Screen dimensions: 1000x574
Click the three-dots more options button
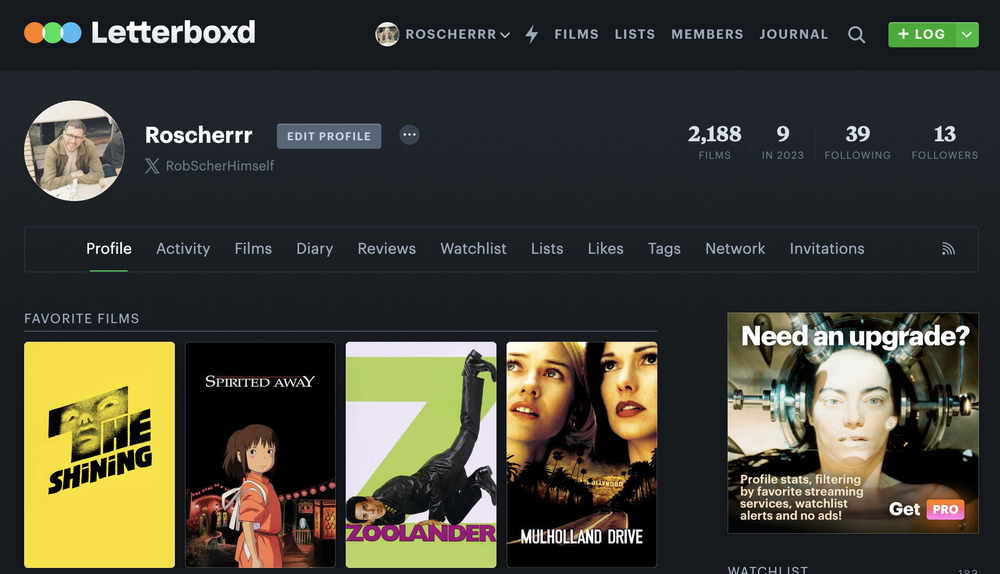tap(409, 135)
